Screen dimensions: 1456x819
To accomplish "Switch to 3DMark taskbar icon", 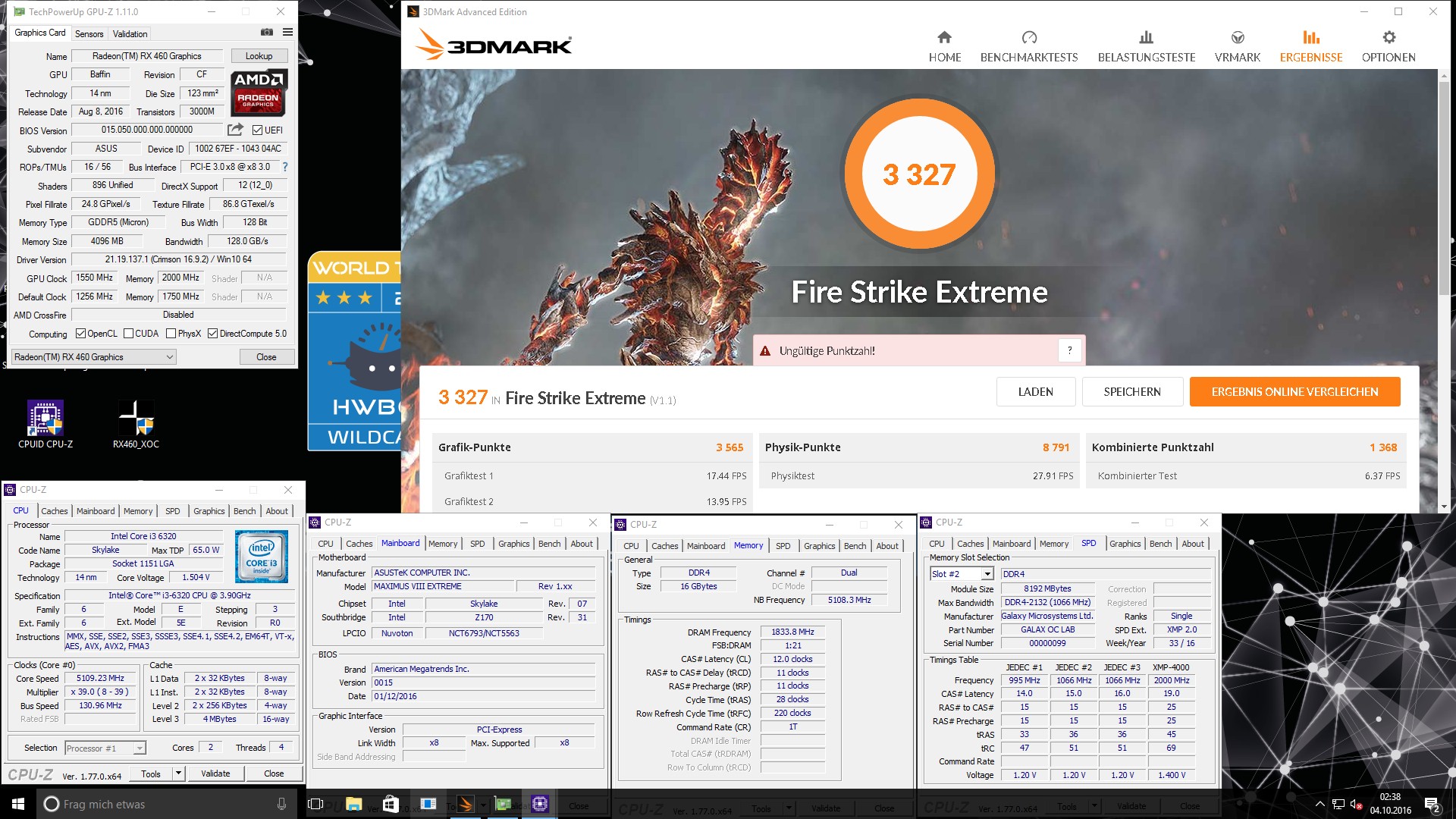I will 466,804.
